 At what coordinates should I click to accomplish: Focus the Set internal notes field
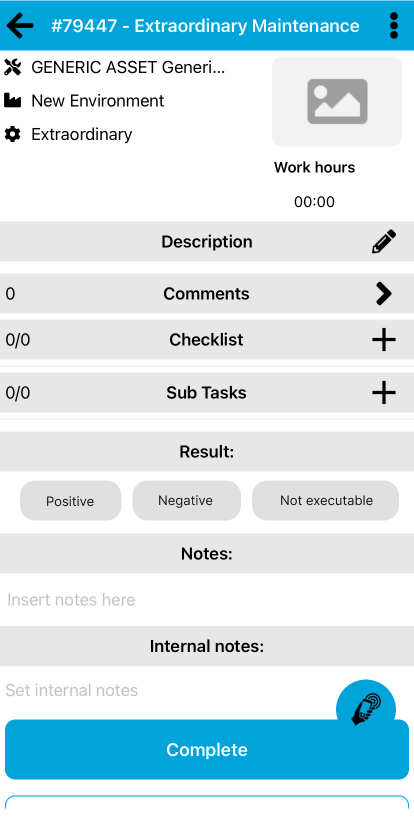click(168, 690)
